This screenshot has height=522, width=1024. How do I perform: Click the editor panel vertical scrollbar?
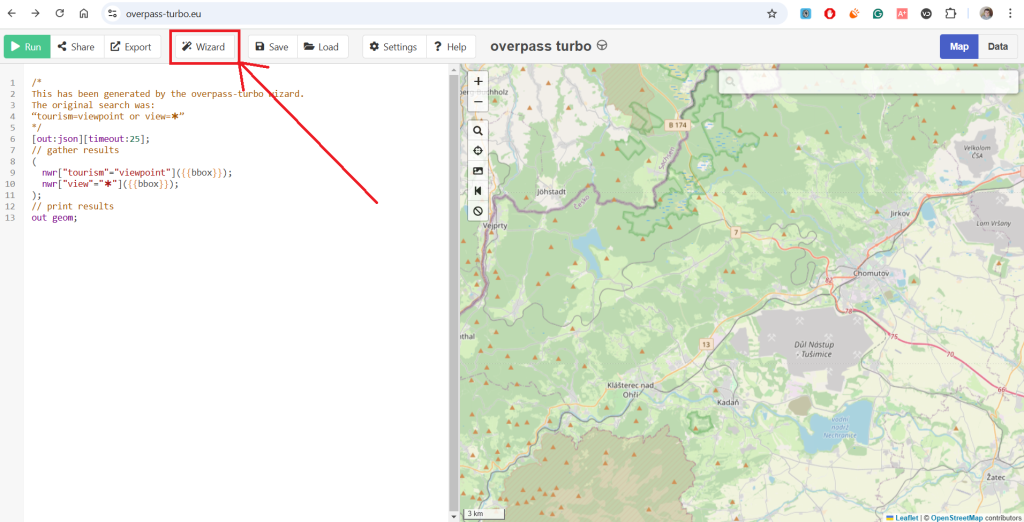pyautogui.click(x=453, y=292)
